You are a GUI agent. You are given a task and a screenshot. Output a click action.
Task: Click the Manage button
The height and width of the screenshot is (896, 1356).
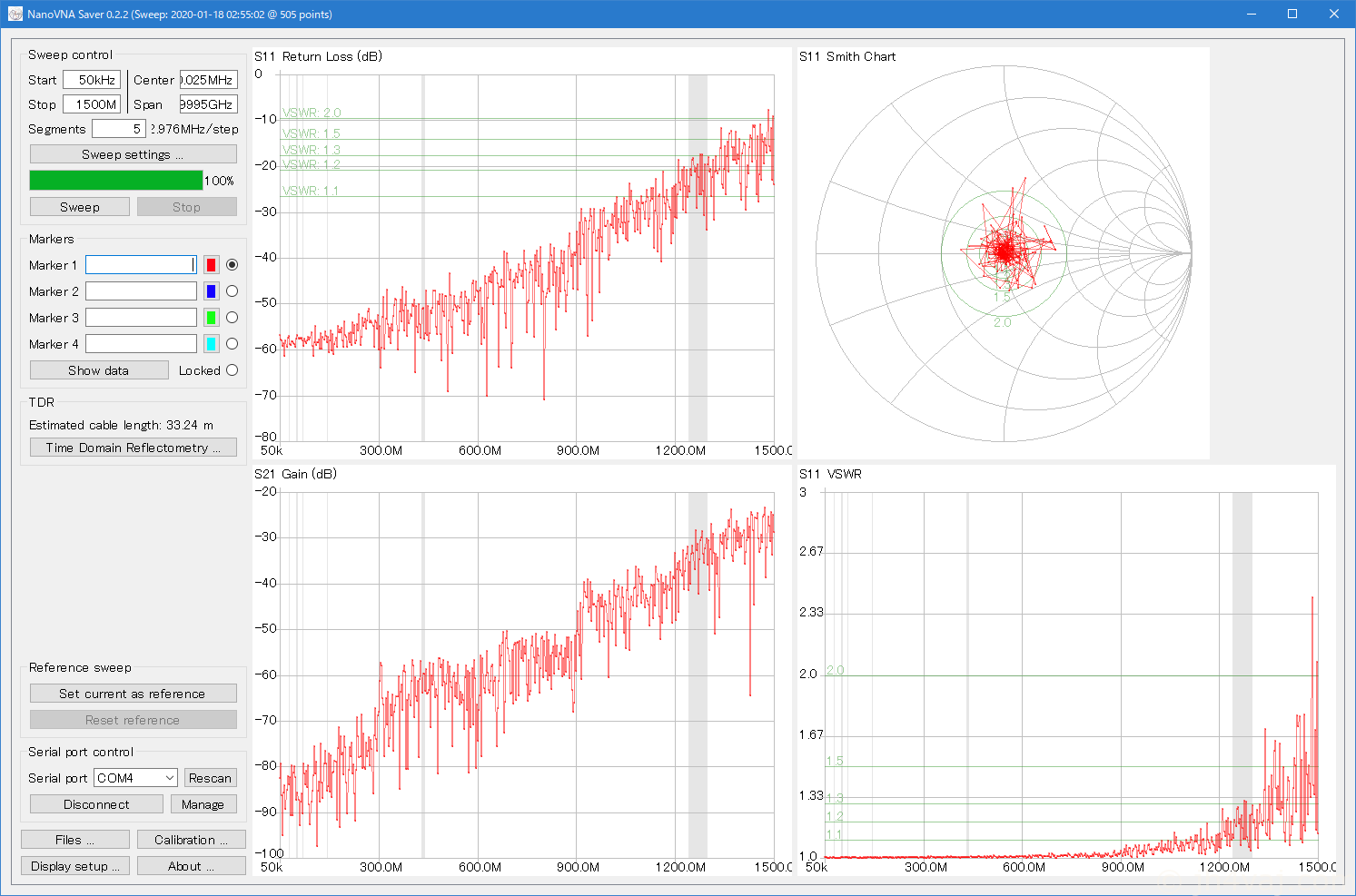203,804
